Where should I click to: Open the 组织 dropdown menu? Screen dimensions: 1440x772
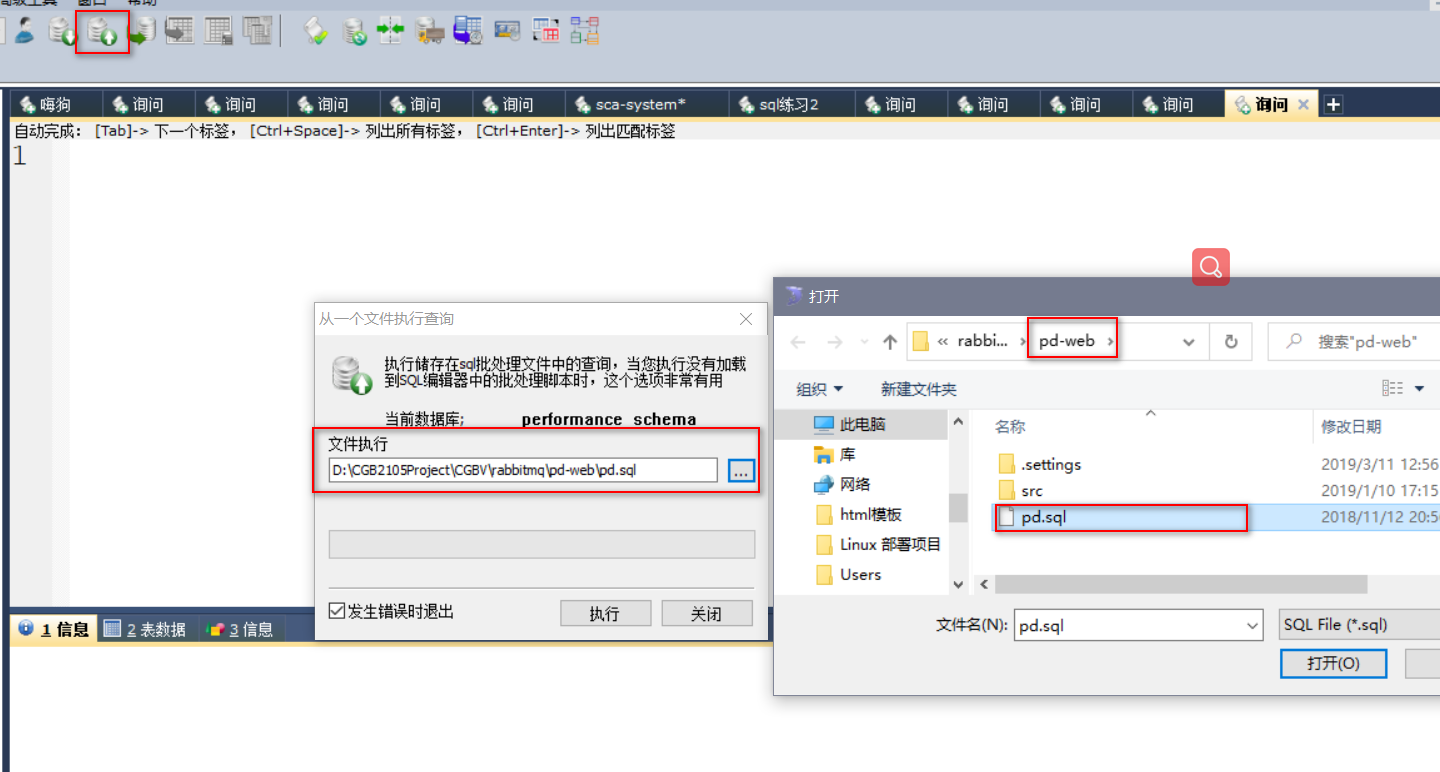pos(819,389)
